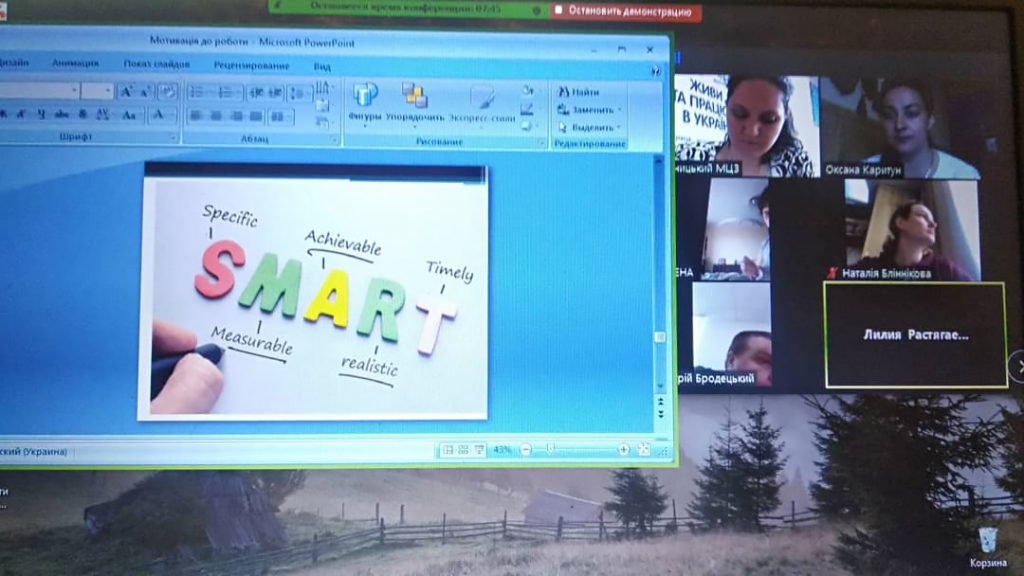Click Найти to search the presentation
Screen dimensions: 1024x576
point(579,92)
